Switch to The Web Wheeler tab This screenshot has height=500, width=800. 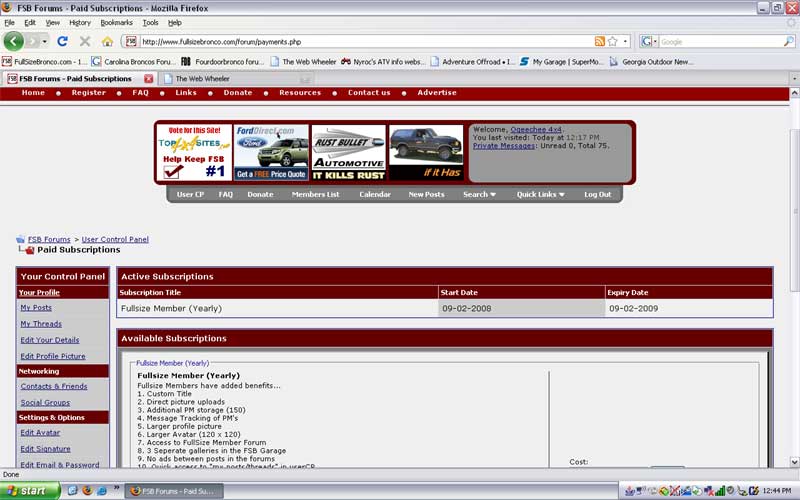tap(235, 79)
